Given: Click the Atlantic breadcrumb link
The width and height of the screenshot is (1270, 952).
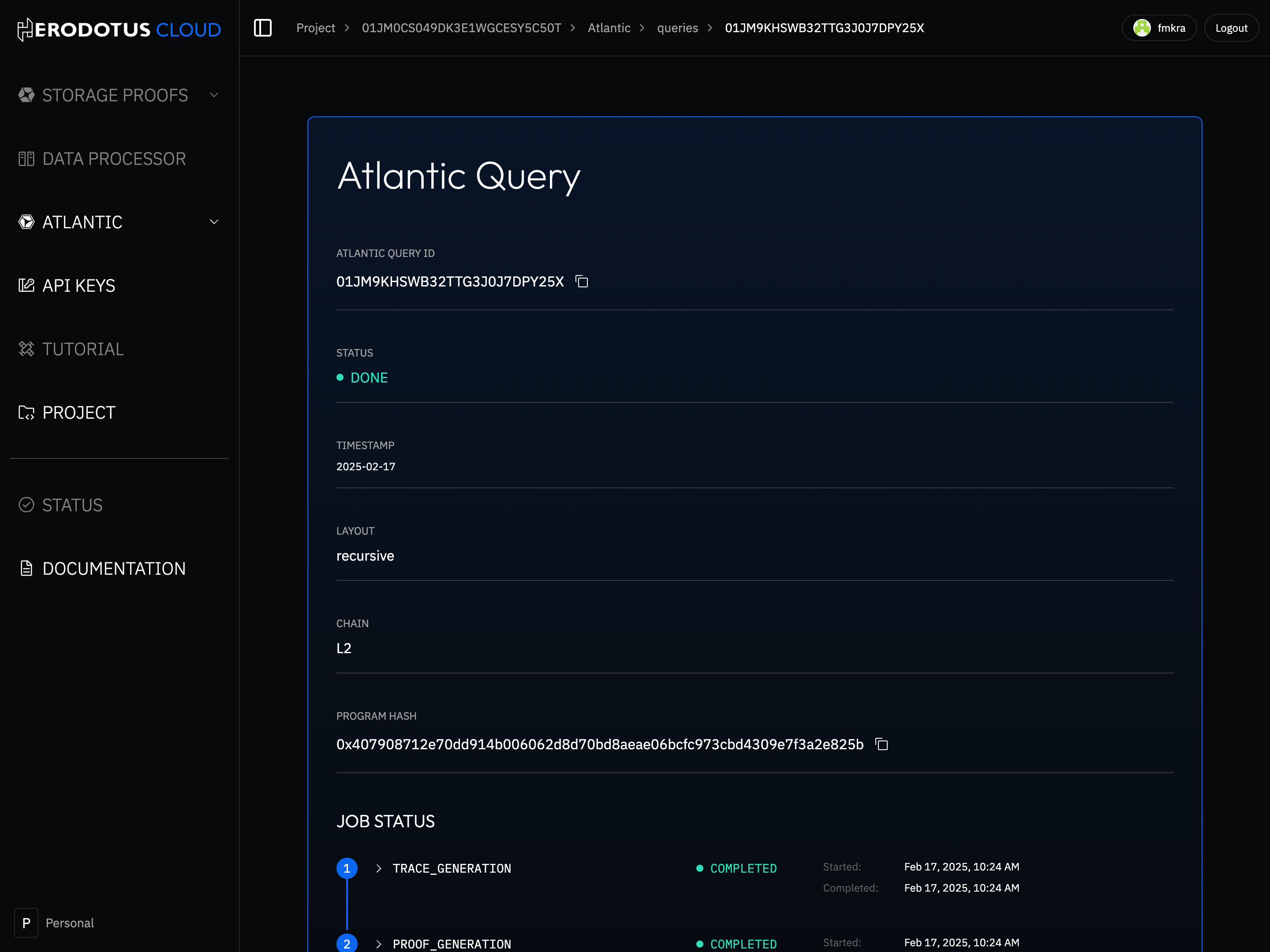Looking at the screenshot, I should (x=609, y=27).
